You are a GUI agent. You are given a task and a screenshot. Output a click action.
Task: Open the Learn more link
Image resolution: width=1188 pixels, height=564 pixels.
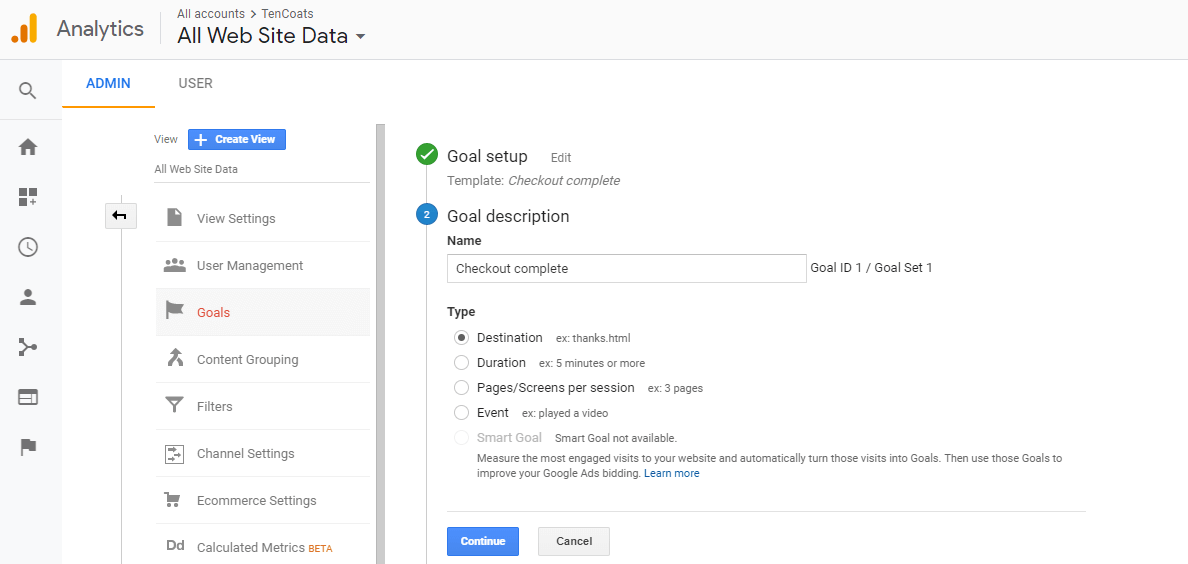pos(671,473)
